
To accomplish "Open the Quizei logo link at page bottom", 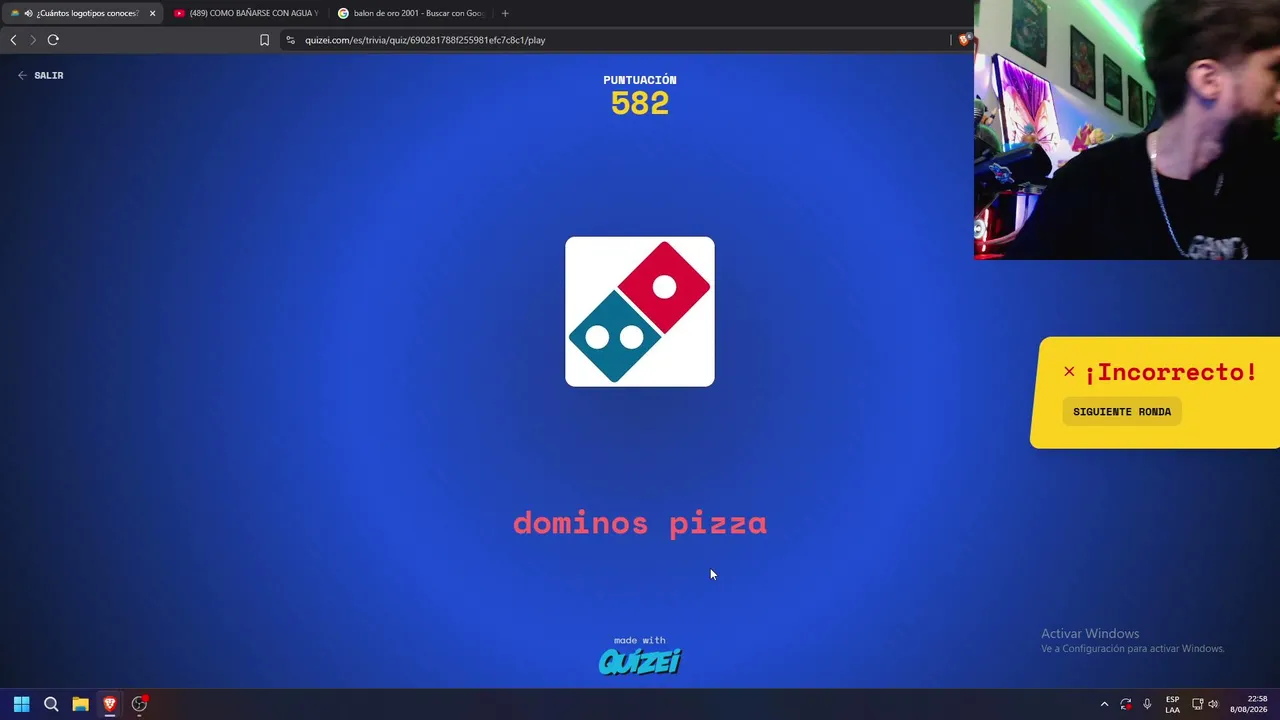I will point(640,661).
